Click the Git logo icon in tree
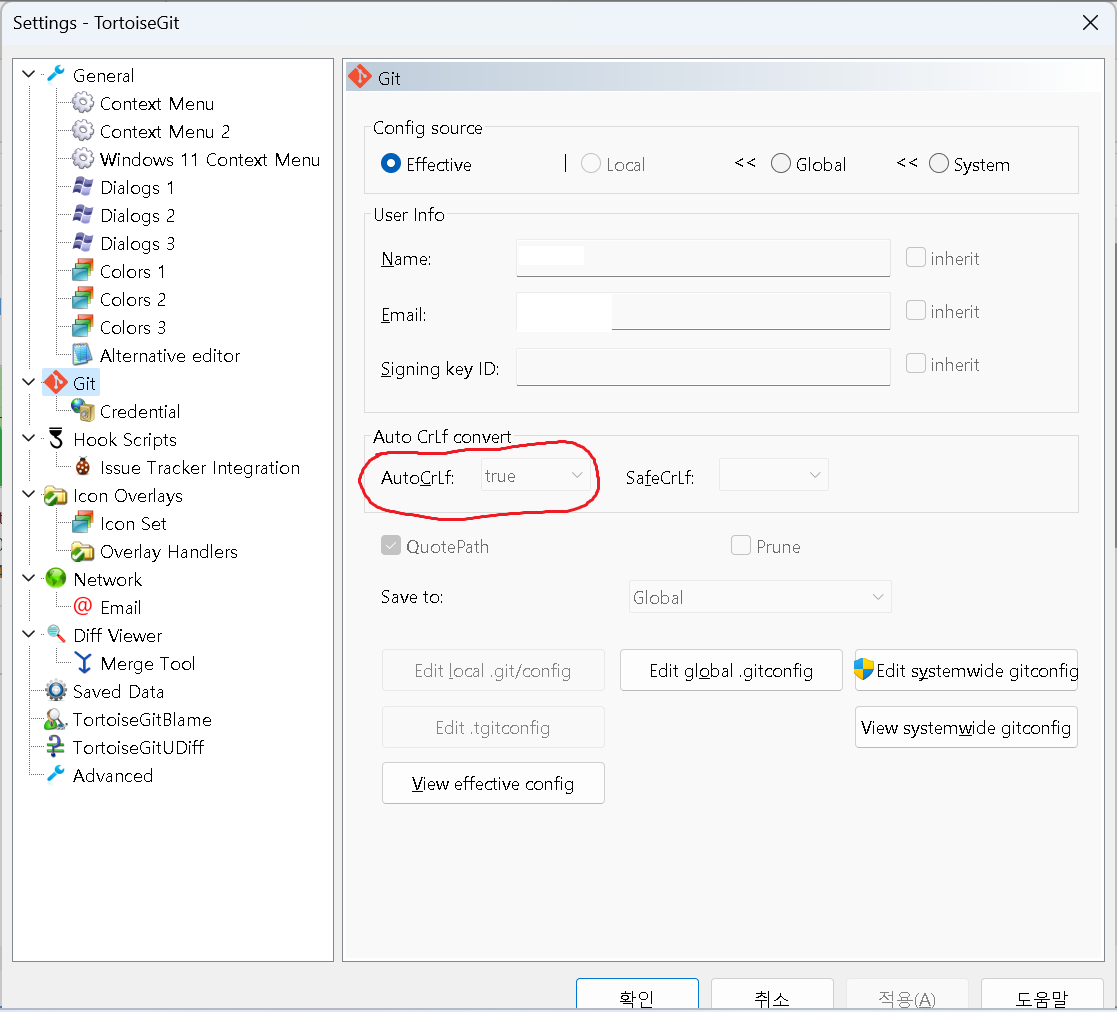The image size is (1117, 1012). pyautogui.click(x=56, y=383)
